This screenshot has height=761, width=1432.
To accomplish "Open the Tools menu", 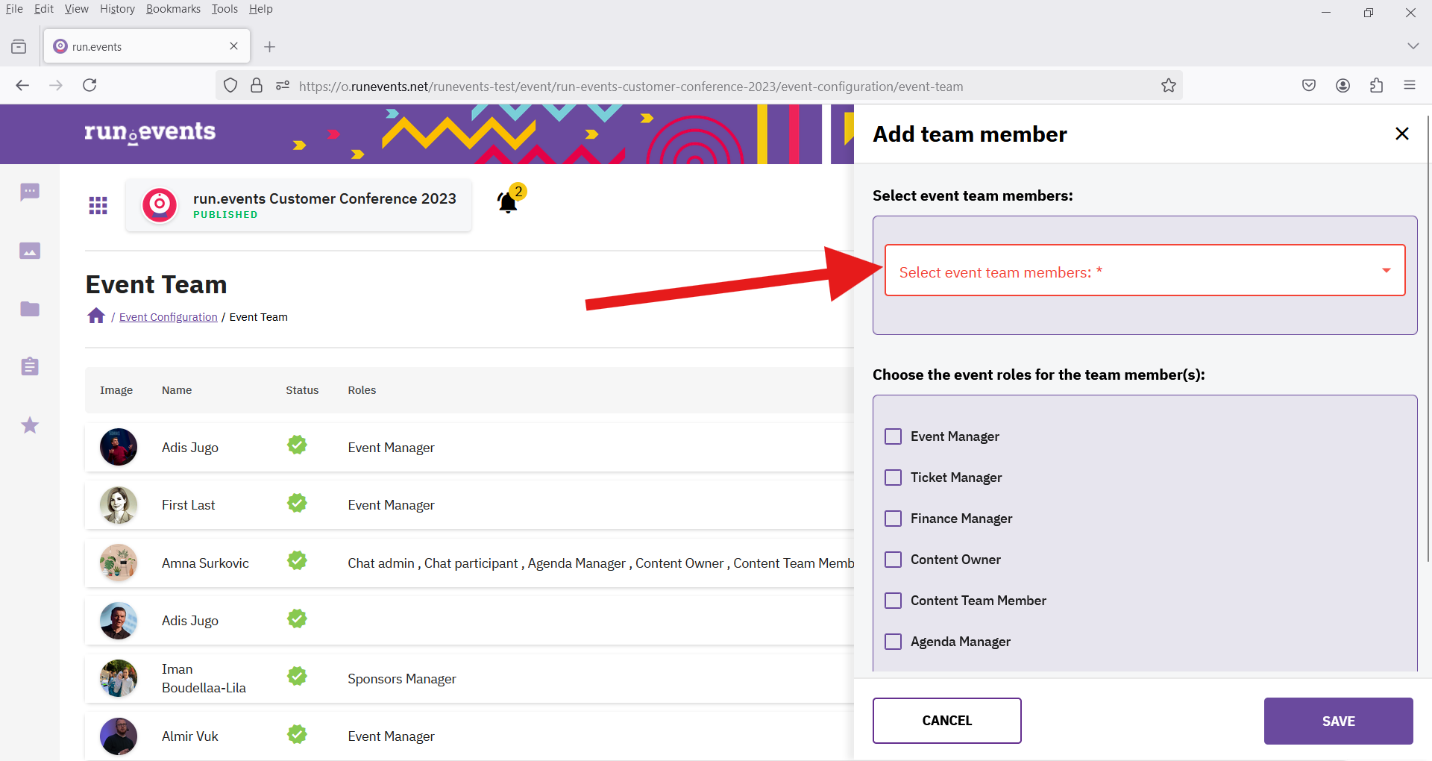I will pyautogui.click(x=225, y=9).
